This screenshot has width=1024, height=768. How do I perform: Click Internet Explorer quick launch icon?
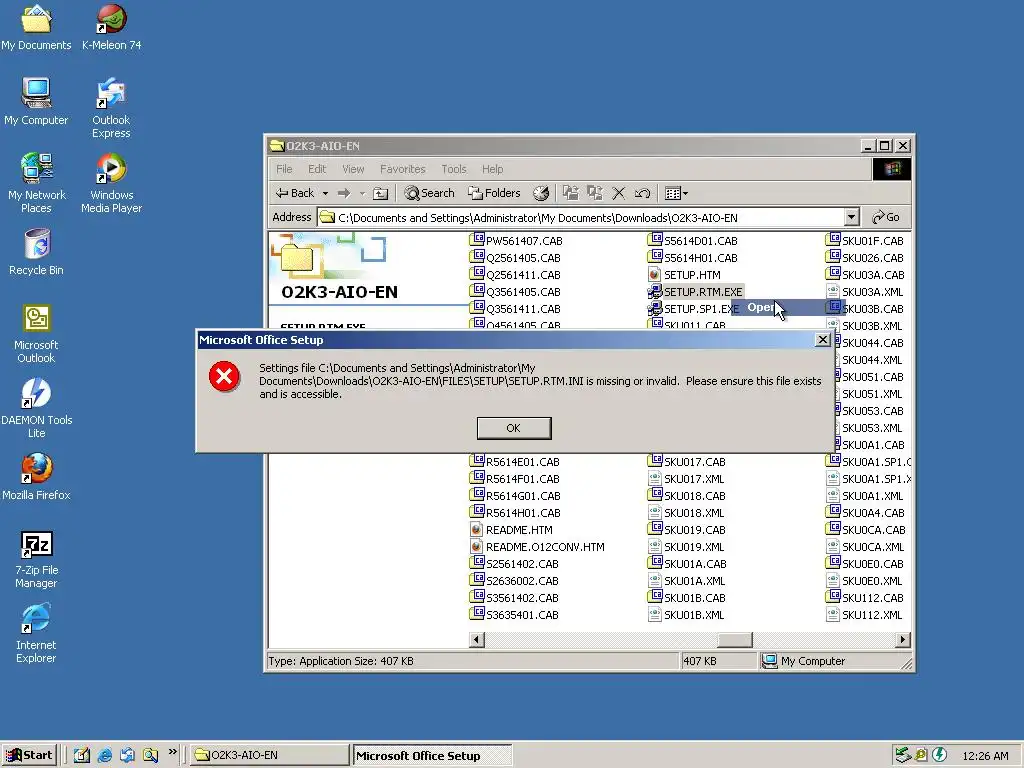[x=104, y=756]
